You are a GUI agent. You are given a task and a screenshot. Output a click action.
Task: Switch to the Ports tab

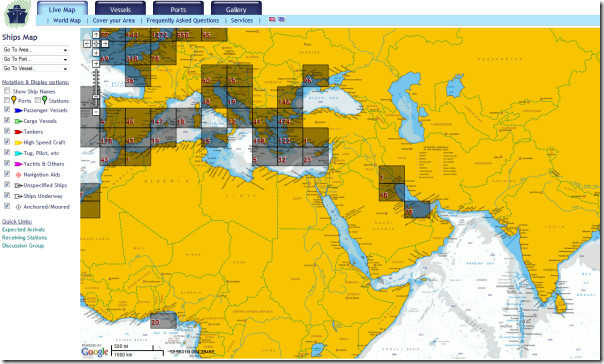click(x=178, y=9)
